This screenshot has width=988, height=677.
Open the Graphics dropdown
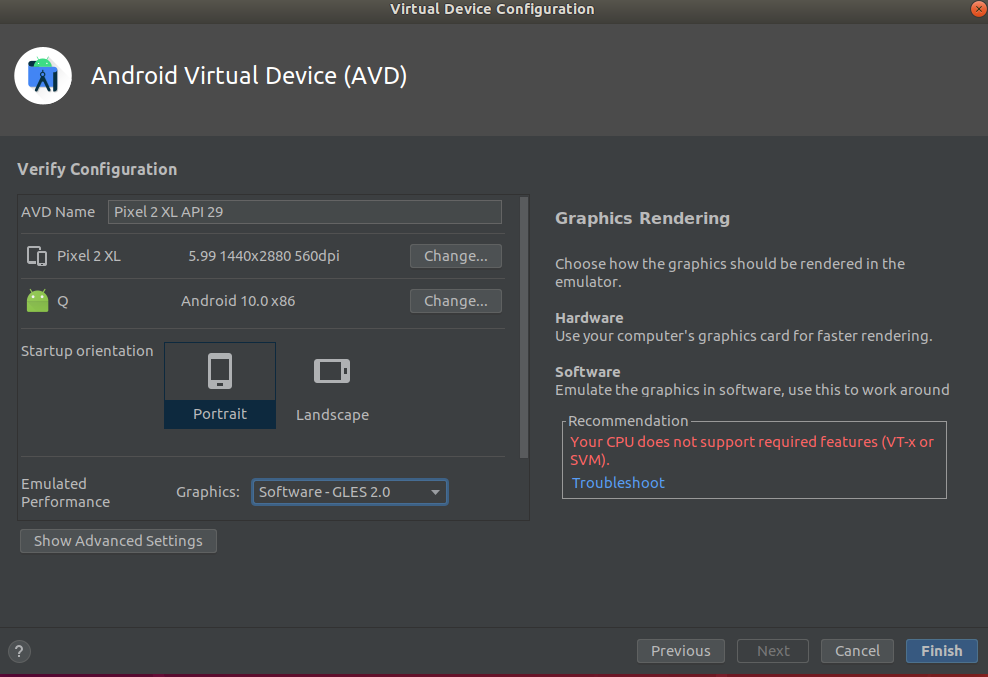[350, 492]
